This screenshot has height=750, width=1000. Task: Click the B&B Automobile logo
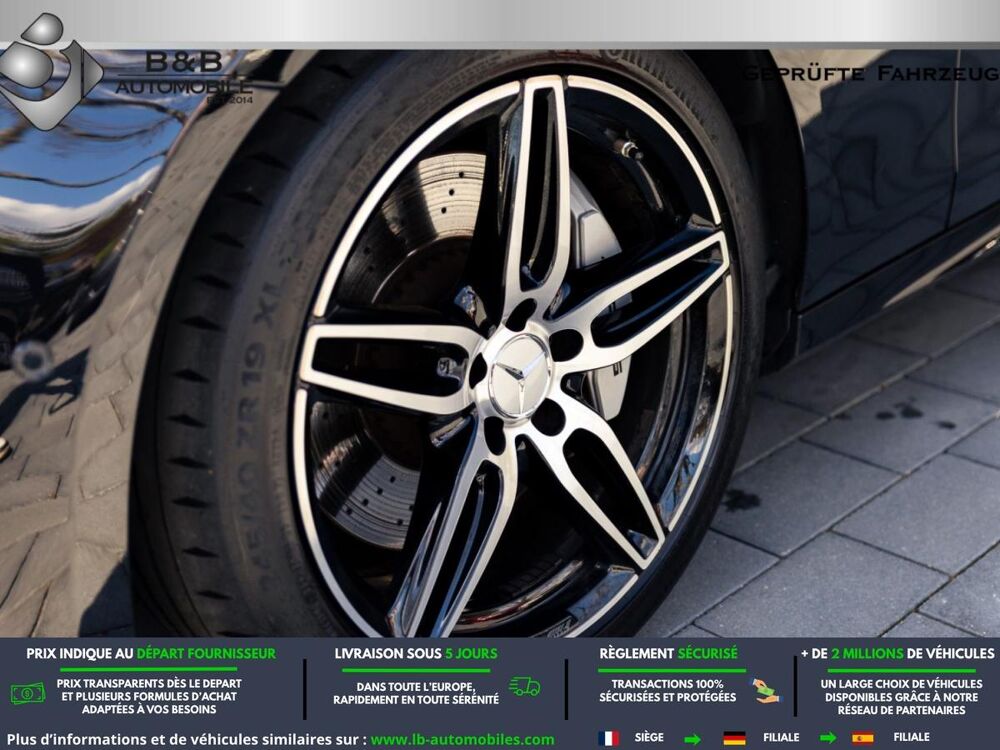(x=126, y=72)
